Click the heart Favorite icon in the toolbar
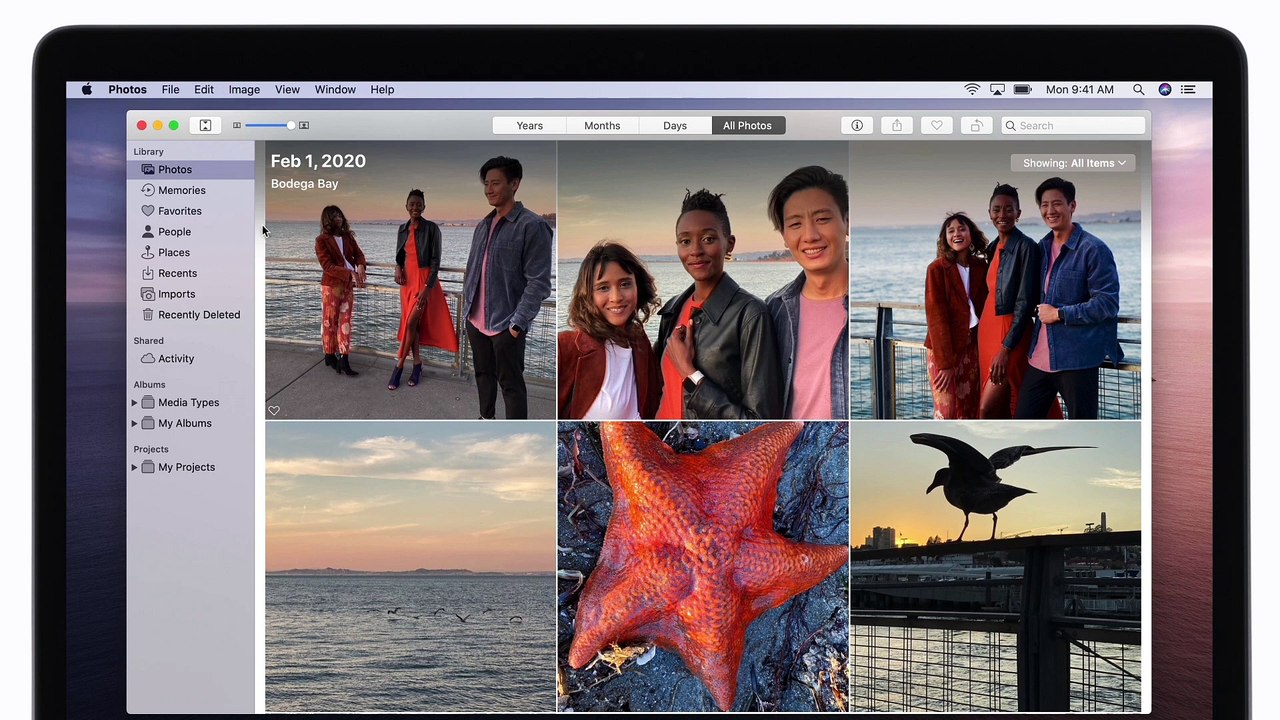Image resolution: width=1280 pixels, height=720 pixels. click(x=937, y=126)
